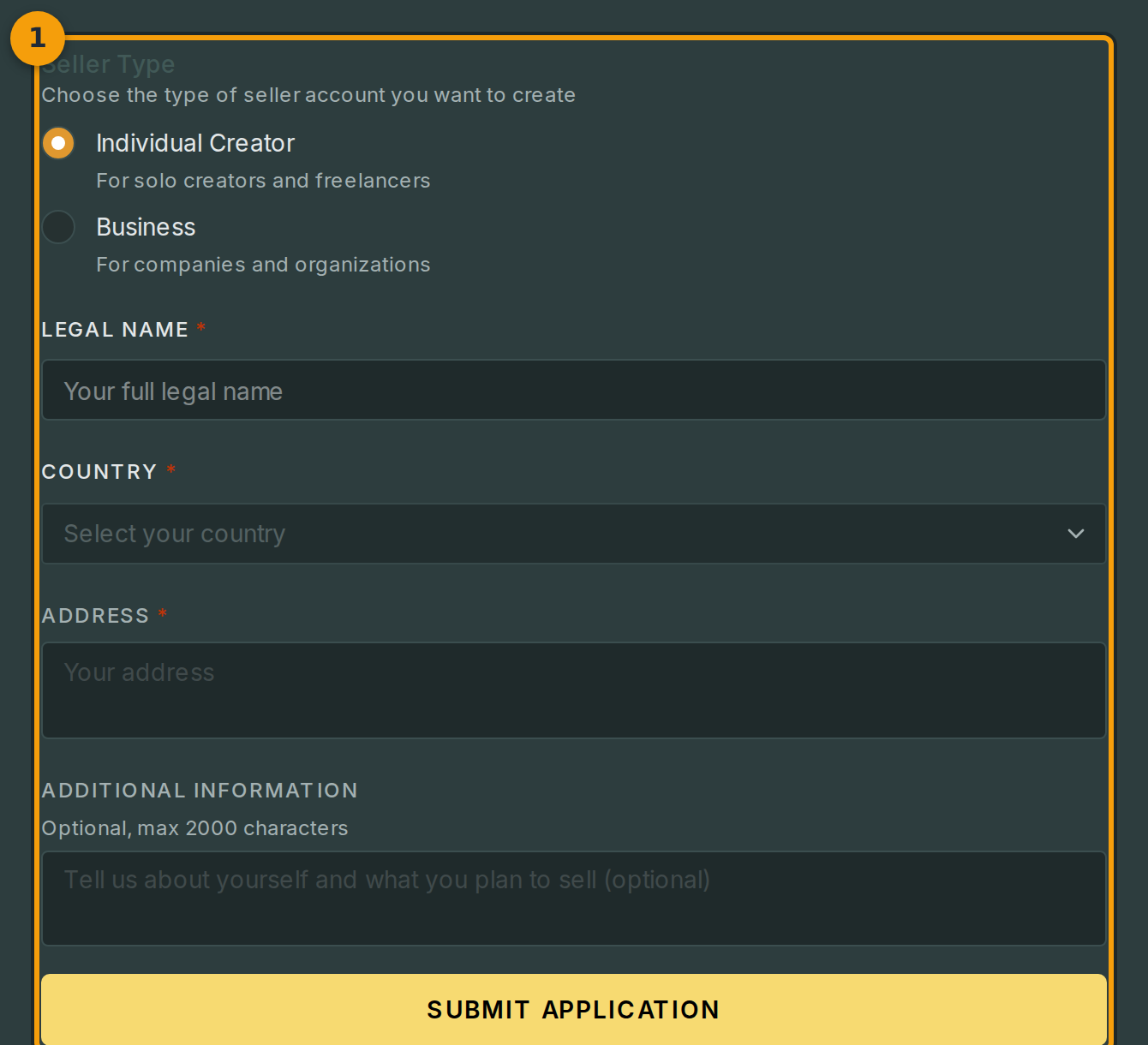Open the Select your country dropdown
Image resolution: width=1148 pixels, height=1045 pixels.
pyautogui.click(x=574, y=534)
